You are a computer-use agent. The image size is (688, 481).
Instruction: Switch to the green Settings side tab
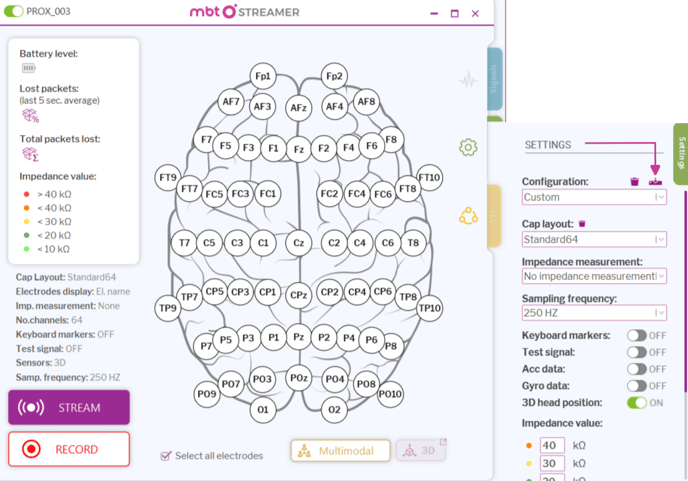[681, 154]
